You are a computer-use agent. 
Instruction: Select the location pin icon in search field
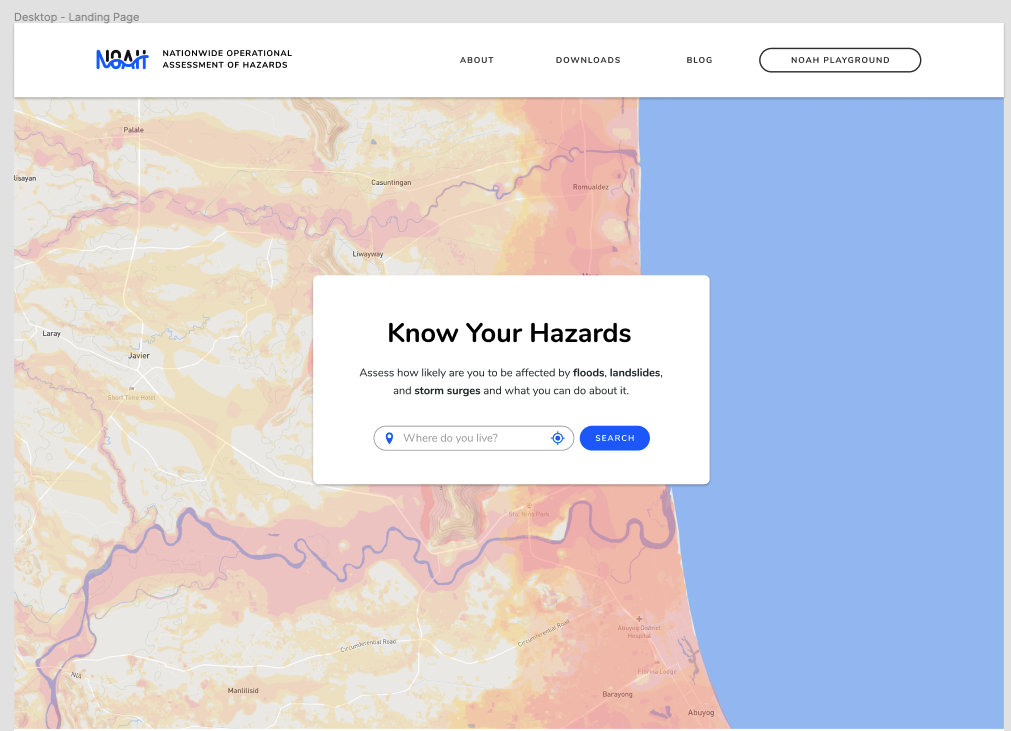tap(391, 438)
